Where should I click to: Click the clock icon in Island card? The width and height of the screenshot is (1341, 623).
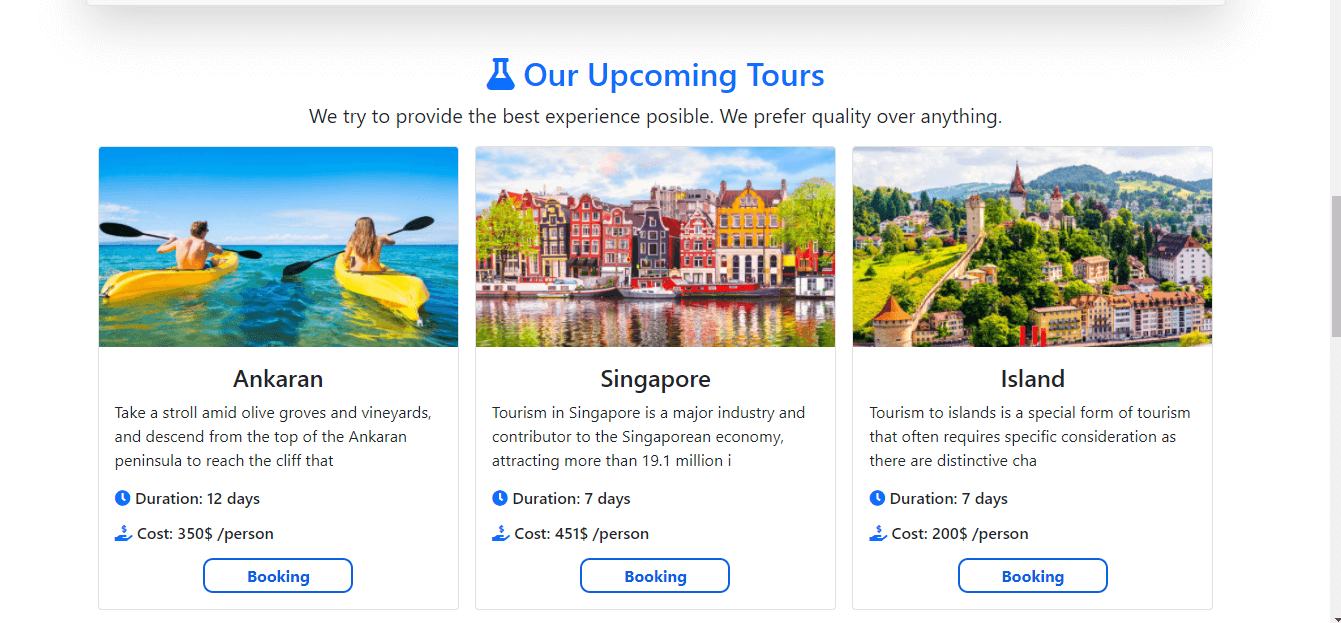(877, 498)
